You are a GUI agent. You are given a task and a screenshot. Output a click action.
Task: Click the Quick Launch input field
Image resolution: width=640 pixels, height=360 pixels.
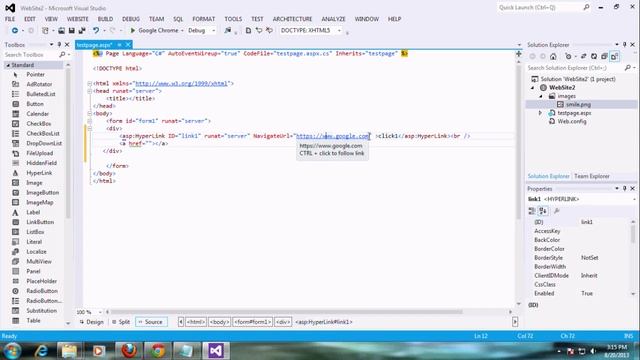540,7
